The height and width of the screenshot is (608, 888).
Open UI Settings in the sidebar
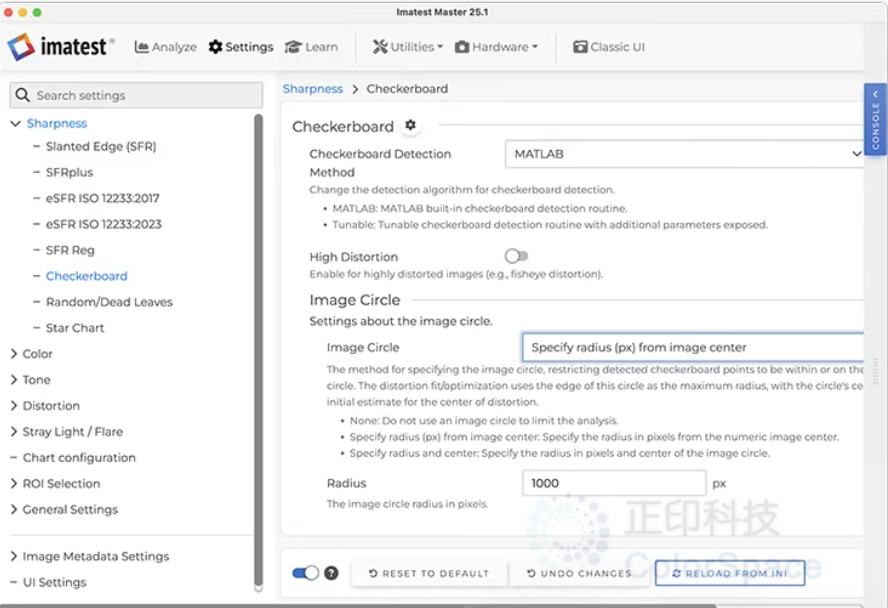[54, 583]
